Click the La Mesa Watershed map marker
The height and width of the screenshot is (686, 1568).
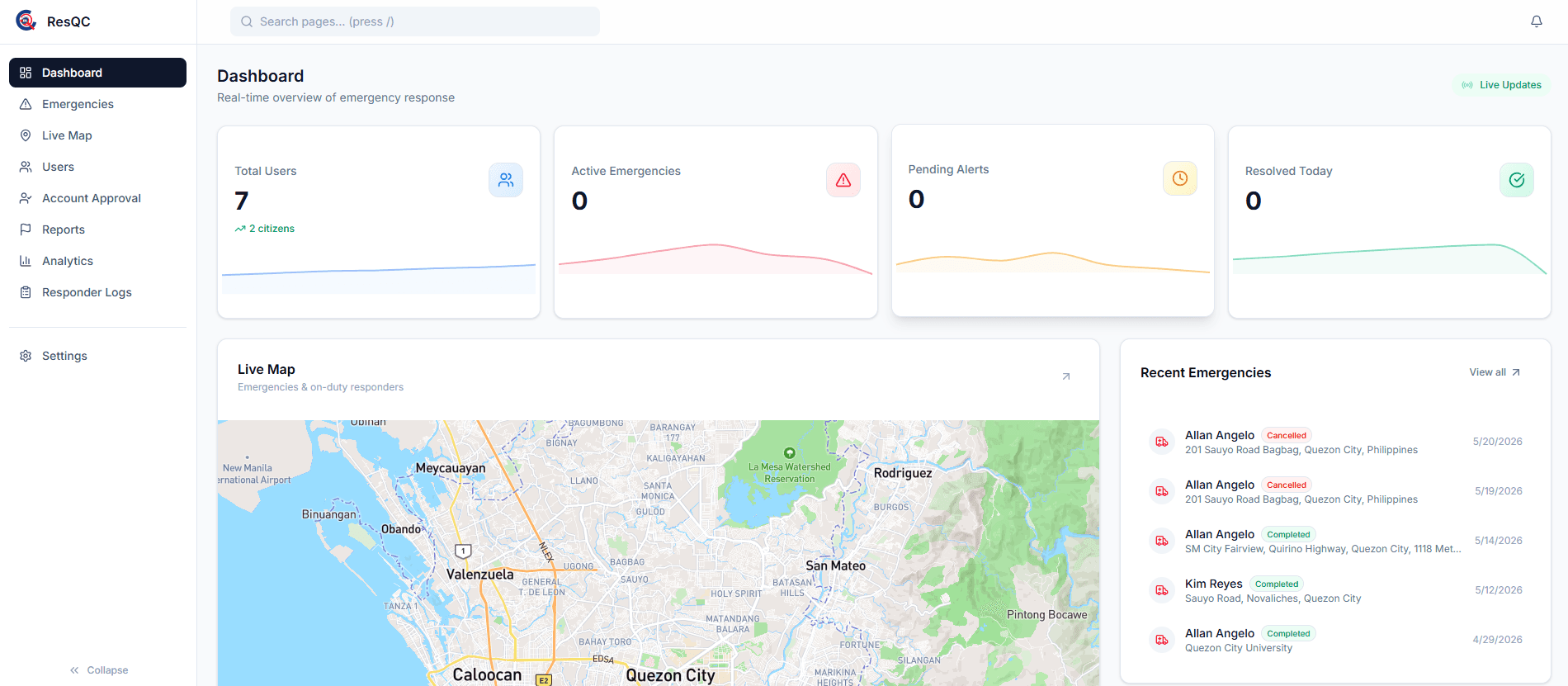[x=790, y=452]
